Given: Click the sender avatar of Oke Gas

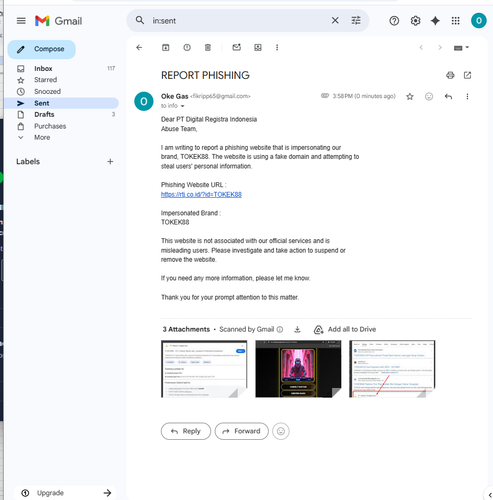Looking at the screenshot, I should pyautogui.click(x=144, y=101).
